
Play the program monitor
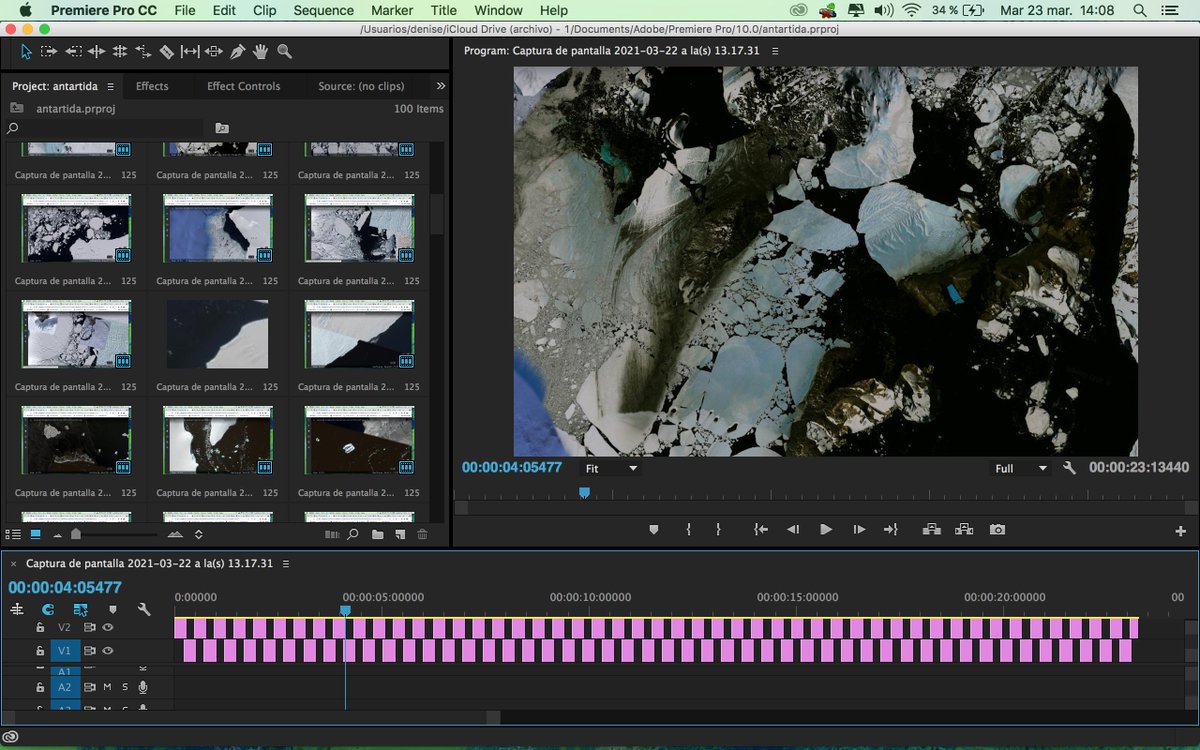[x=826, y=530]
